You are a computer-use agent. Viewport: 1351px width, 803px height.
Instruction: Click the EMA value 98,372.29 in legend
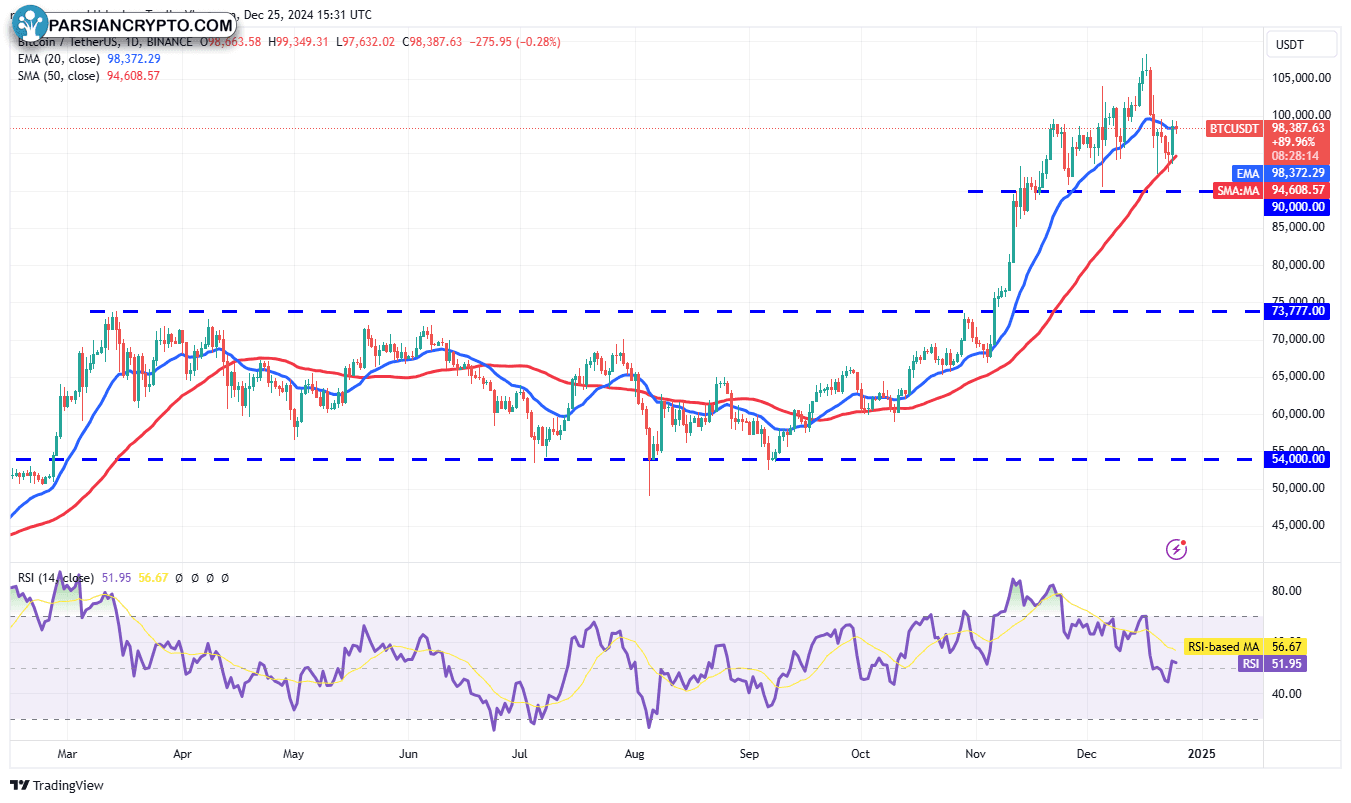pos(133,59)
